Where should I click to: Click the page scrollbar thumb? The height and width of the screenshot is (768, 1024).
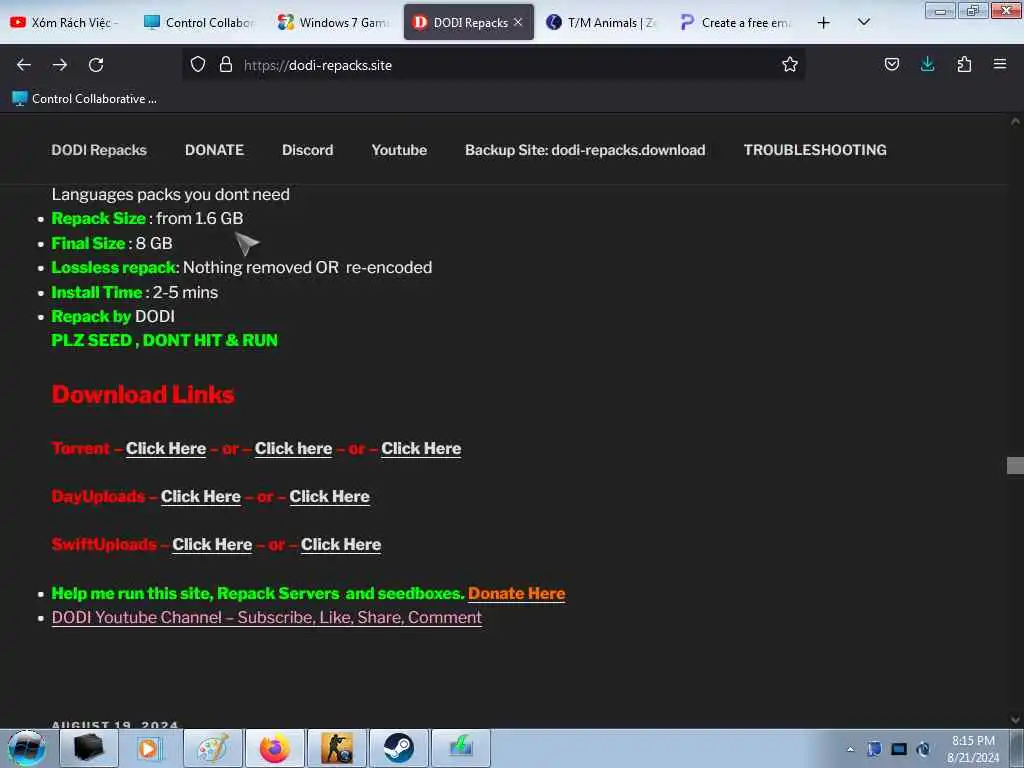1015,465
